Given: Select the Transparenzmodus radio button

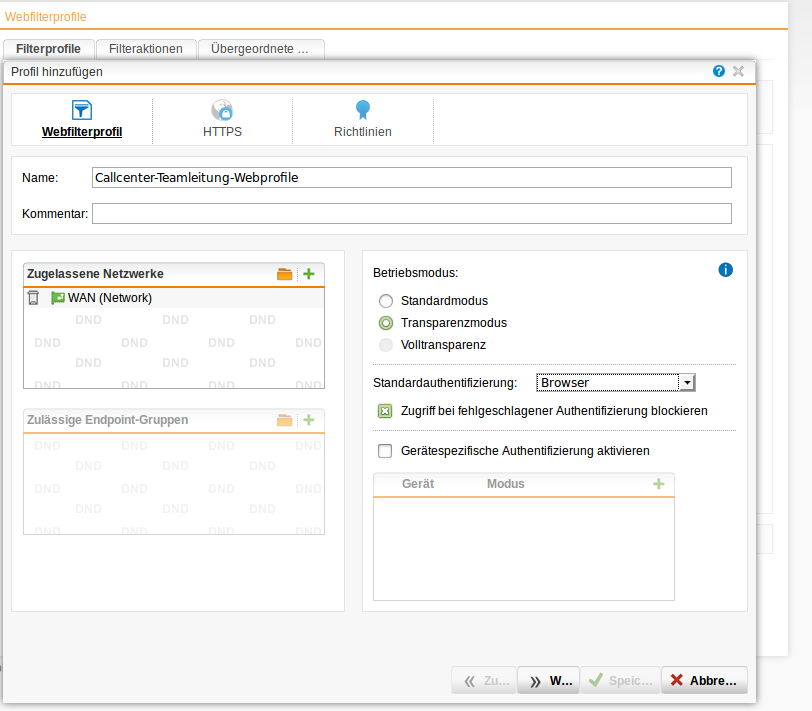Looking at the screenshot, I should (x=385, y=323).
